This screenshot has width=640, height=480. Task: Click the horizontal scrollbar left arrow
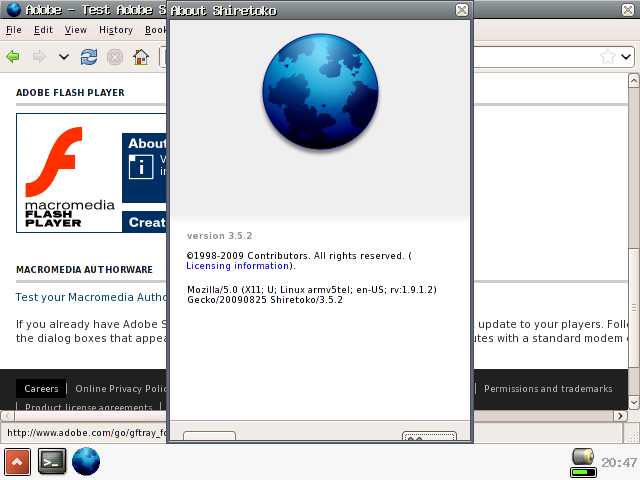pyautogui.click(x=7, y=416)
